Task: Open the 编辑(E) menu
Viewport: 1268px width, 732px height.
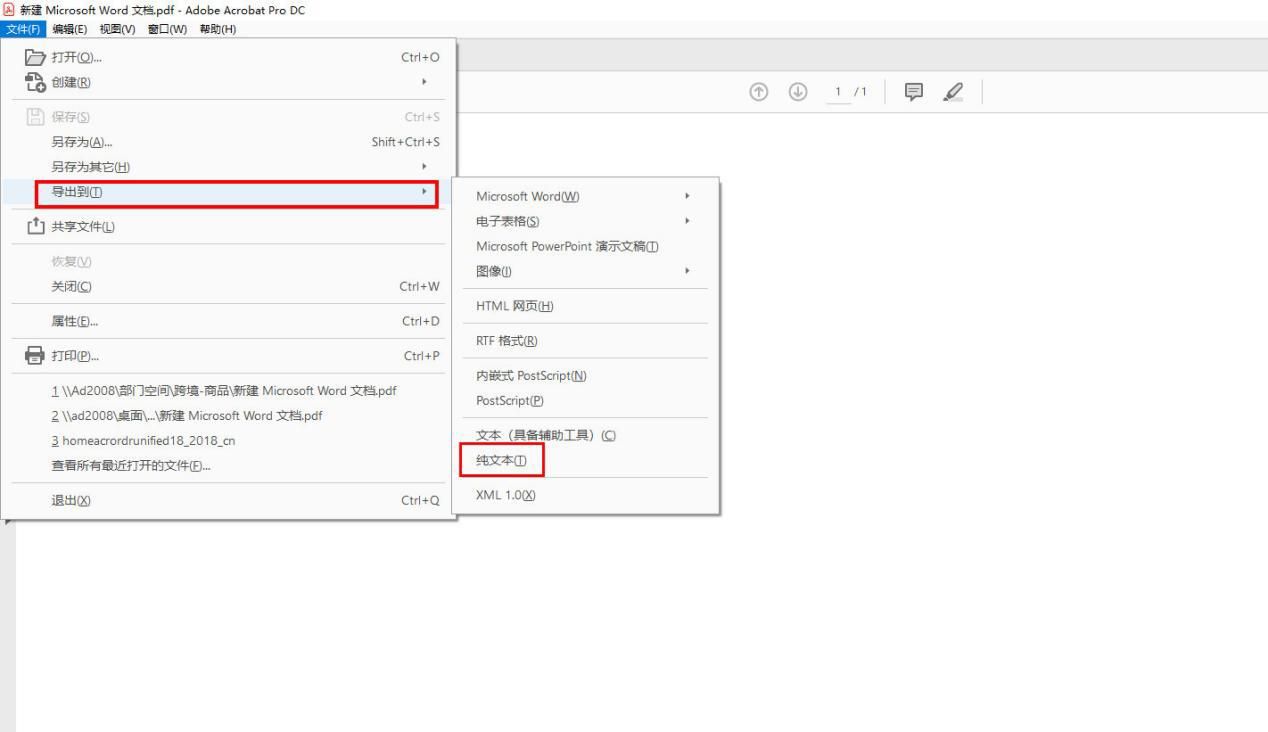Action: pos(71,29)
